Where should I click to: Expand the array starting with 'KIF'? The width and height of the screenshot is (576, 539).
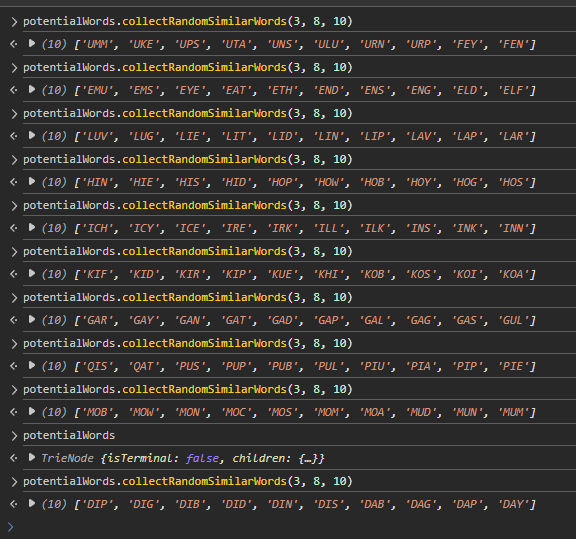coord(32,274)
